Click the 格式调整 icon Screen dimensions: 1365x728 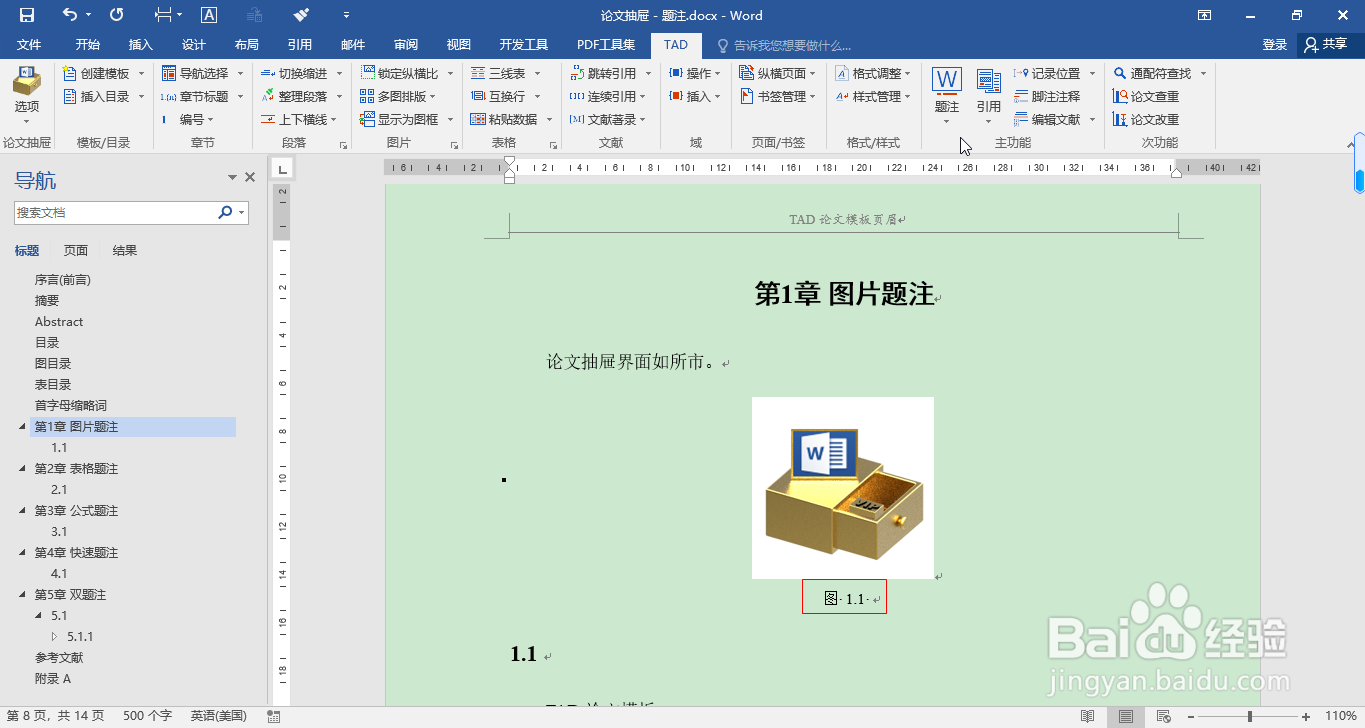click(842, 74)
